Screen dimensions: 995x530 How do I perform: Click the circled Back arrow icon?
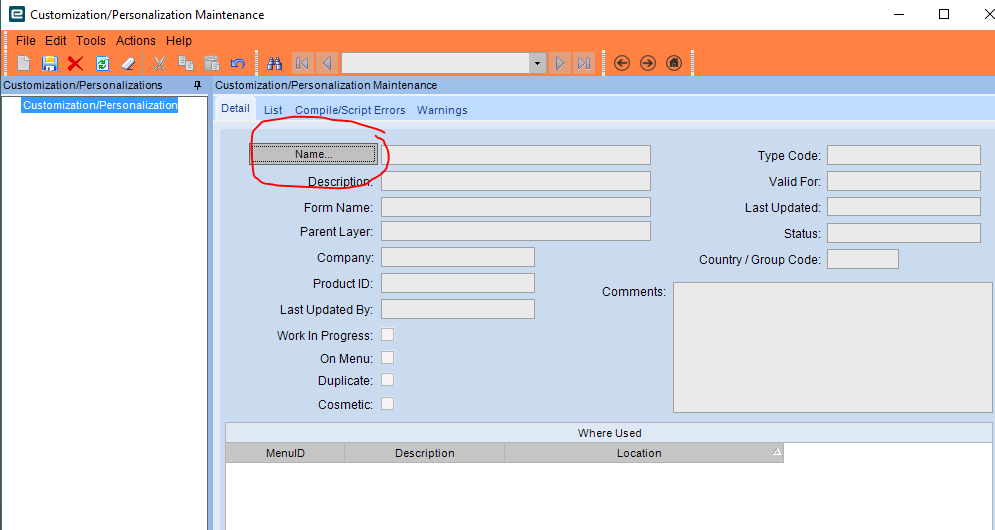point(622,63)
